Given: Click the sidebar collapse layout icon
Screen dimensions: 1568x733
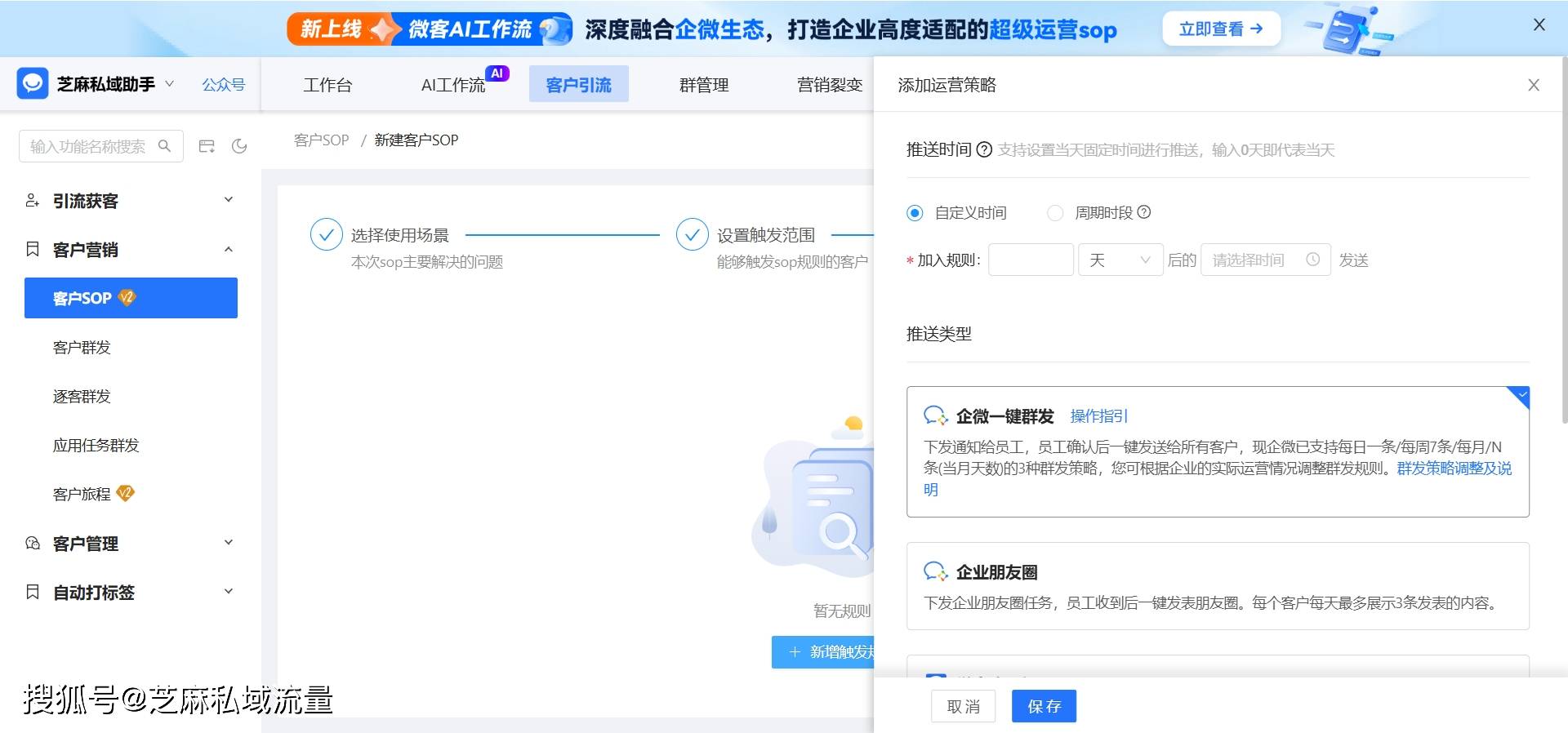Looking at the screenshot, I should (207, 146).
